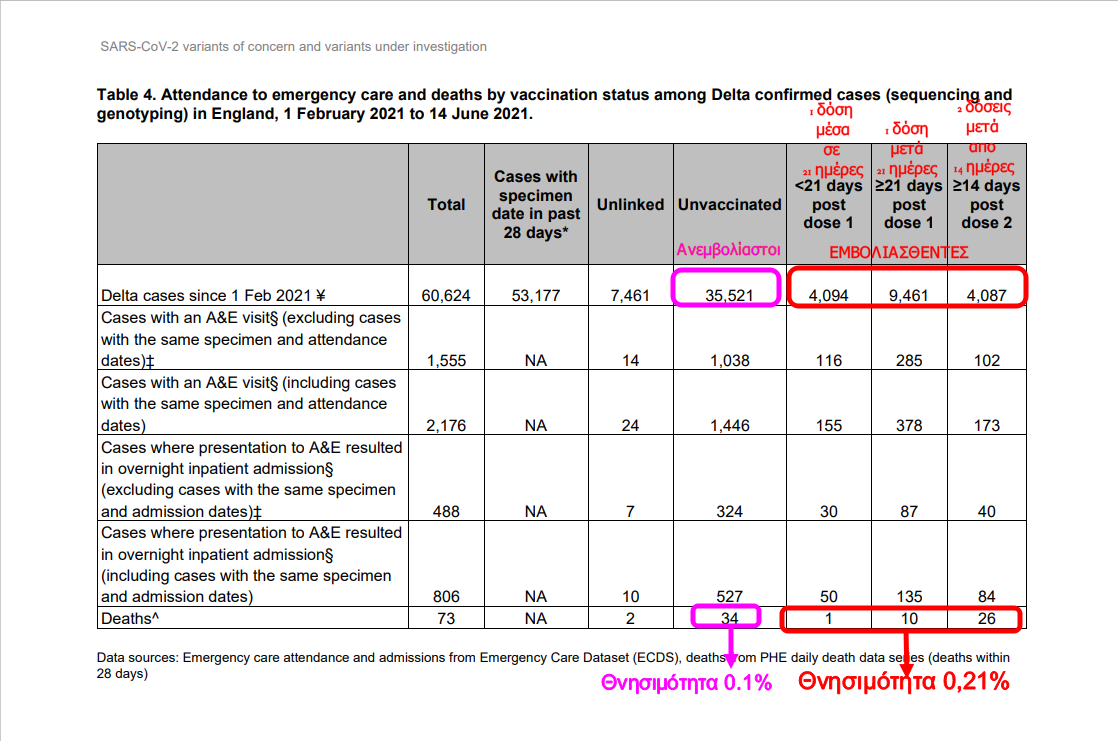
Task: Click the 60,624 total Delta cases cell
Action: 446,296
